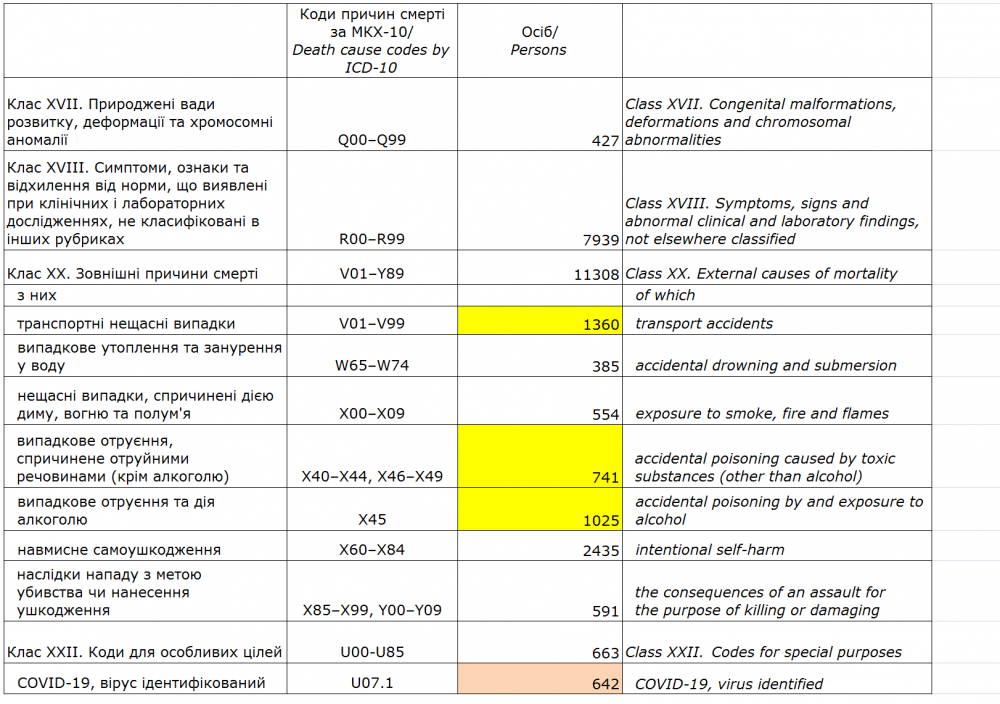Click the 'intentional self-harm' English label cell
1000x704 pixels.
(709, 549)
